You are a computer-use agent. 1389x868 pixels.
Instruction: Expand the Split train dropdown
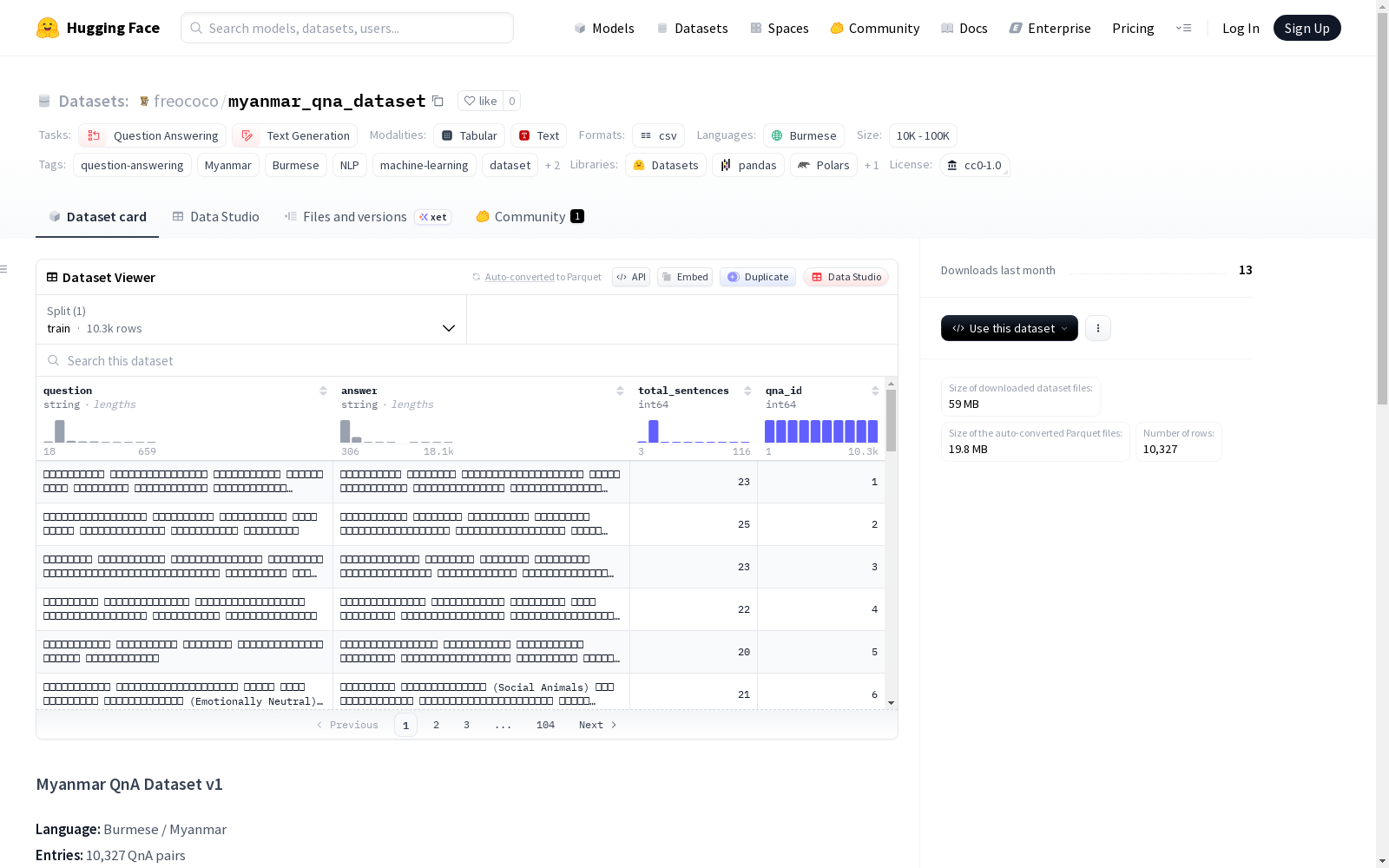tap(252, 319)
